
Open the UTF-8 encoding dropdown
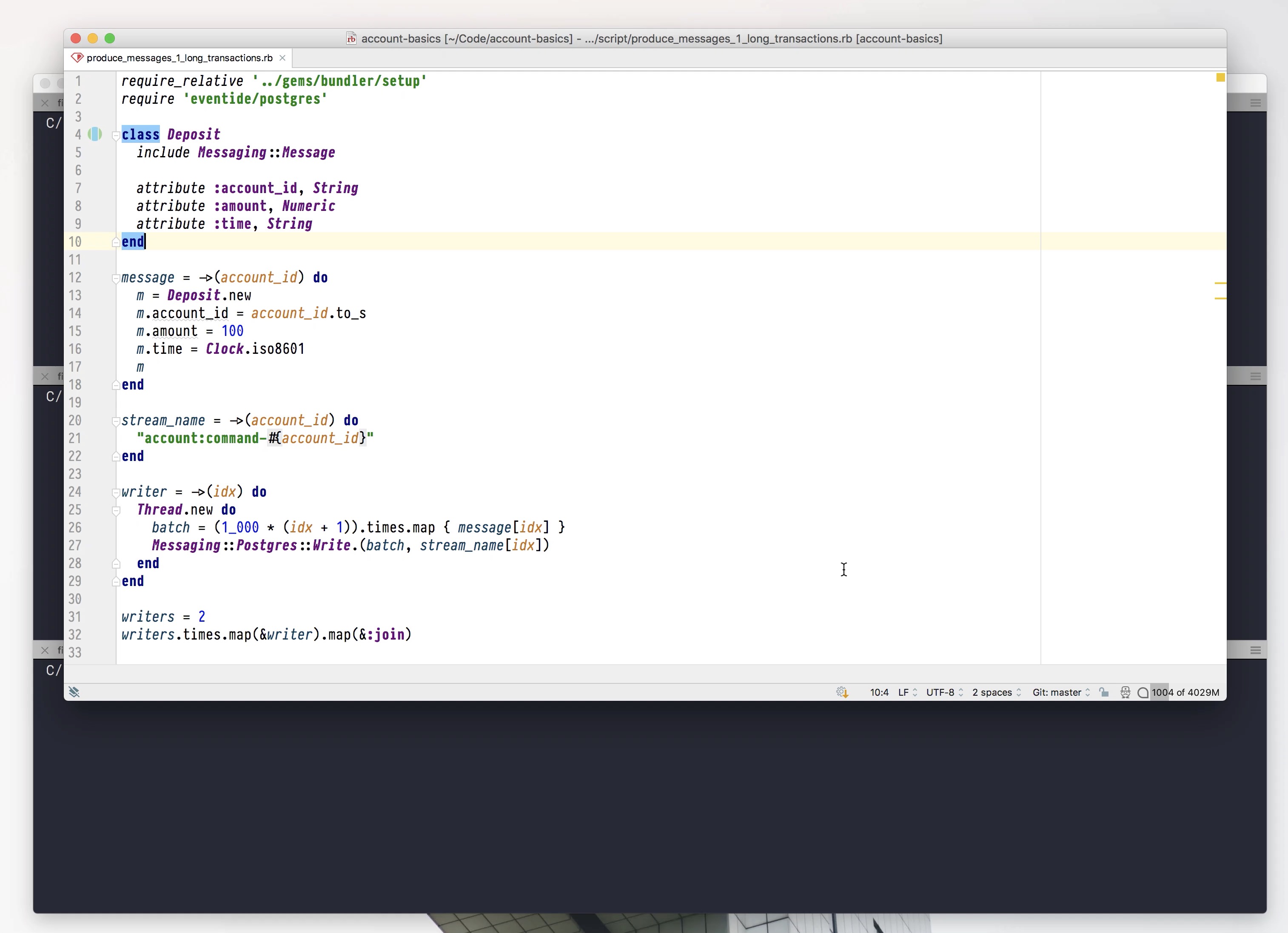944,692
